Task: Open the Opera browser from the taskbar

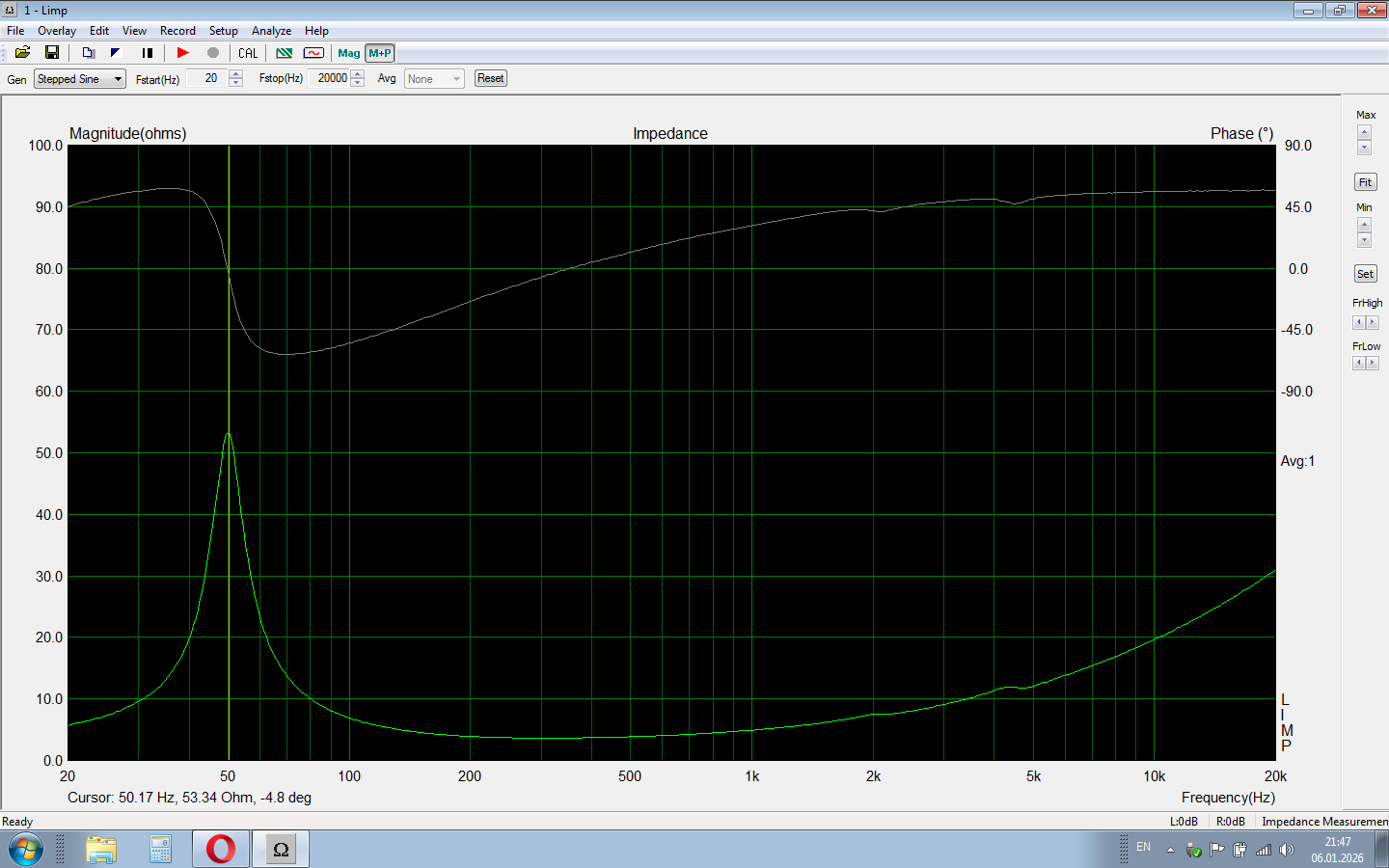Action: coord(221,849)
